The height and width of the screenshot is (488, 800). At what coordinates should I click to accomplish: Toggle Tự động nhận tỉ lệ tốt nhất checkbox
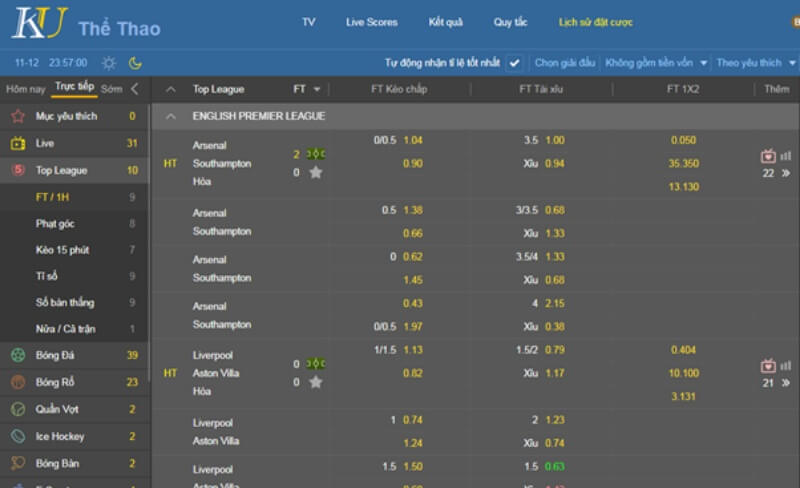(x=514, y=63)
